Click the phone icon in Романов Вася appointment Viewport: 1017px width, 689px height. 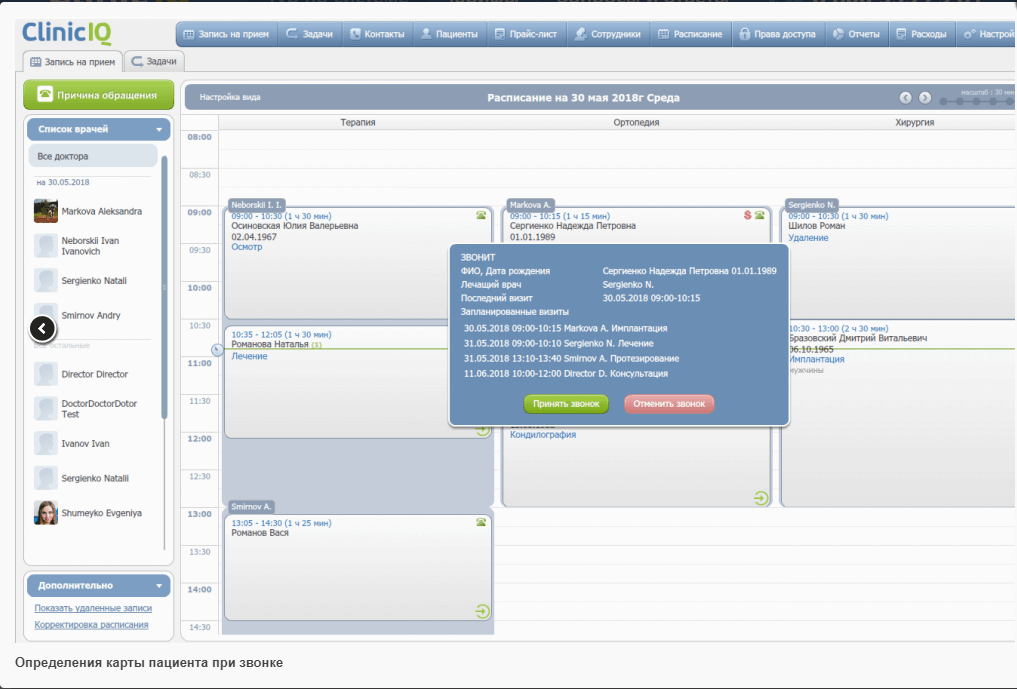point(481,522)
